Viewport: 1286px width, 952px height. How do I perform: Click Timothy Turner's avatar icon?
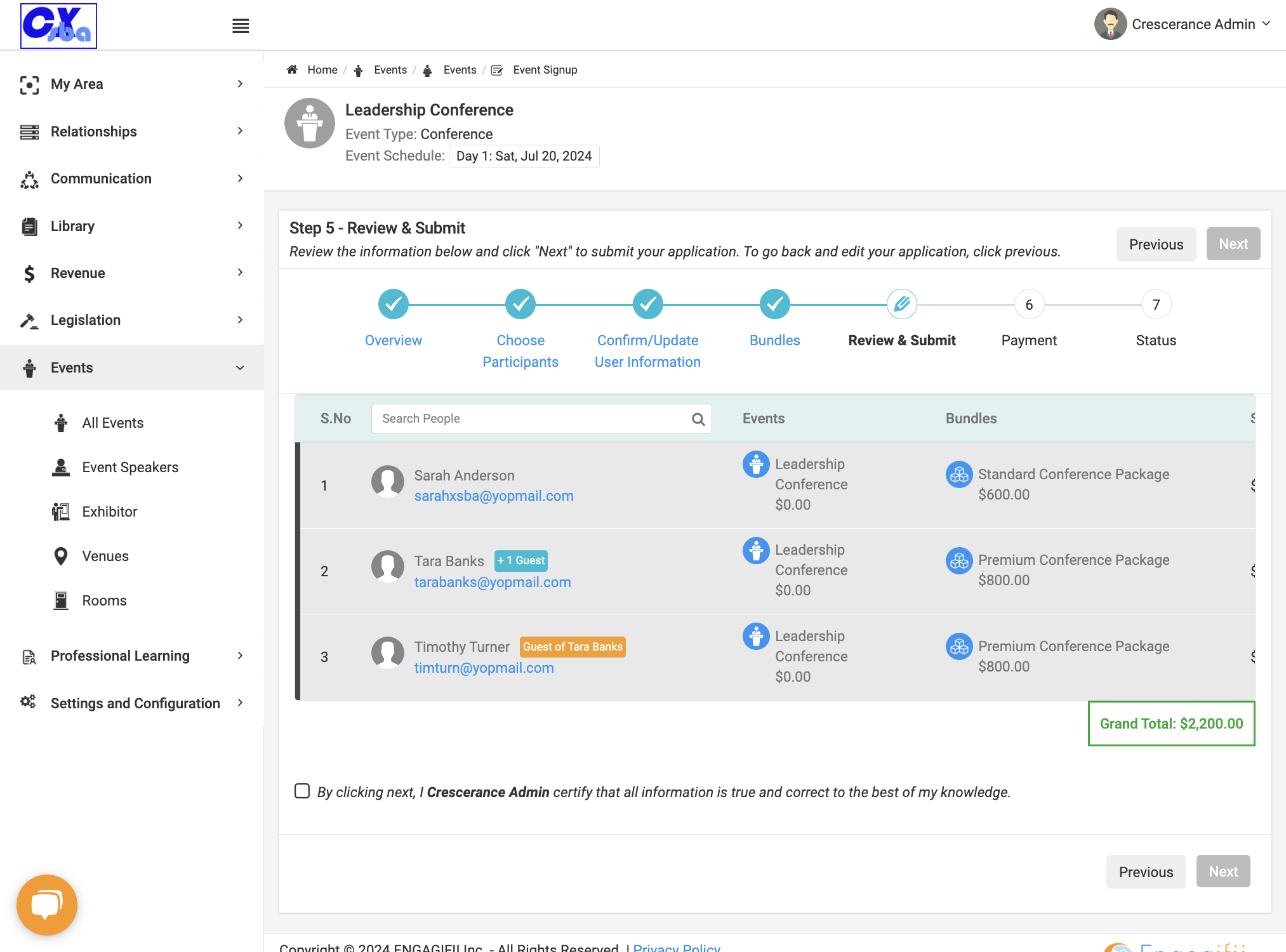[x=388, y=653]
